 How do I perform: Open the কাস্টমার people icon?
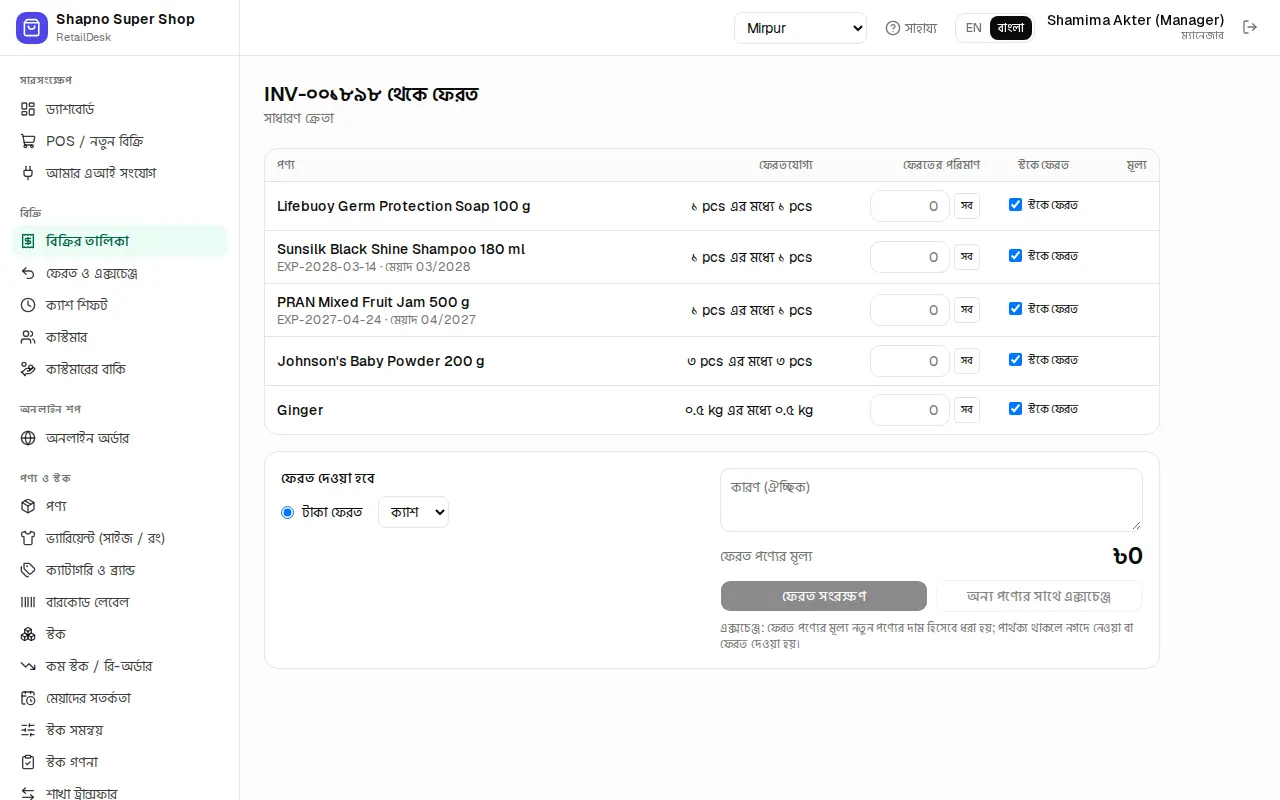(x=28, y=337)
